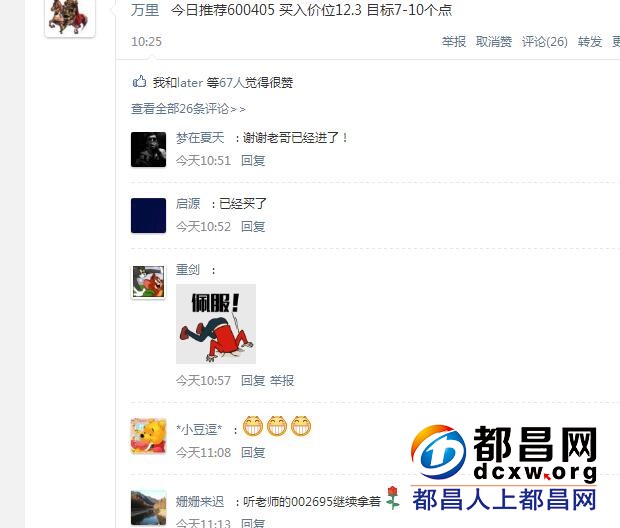Screen dimensions: 620x528
Task: Report 重剑's comment via 举报
Action: click(x=282, y=381)
